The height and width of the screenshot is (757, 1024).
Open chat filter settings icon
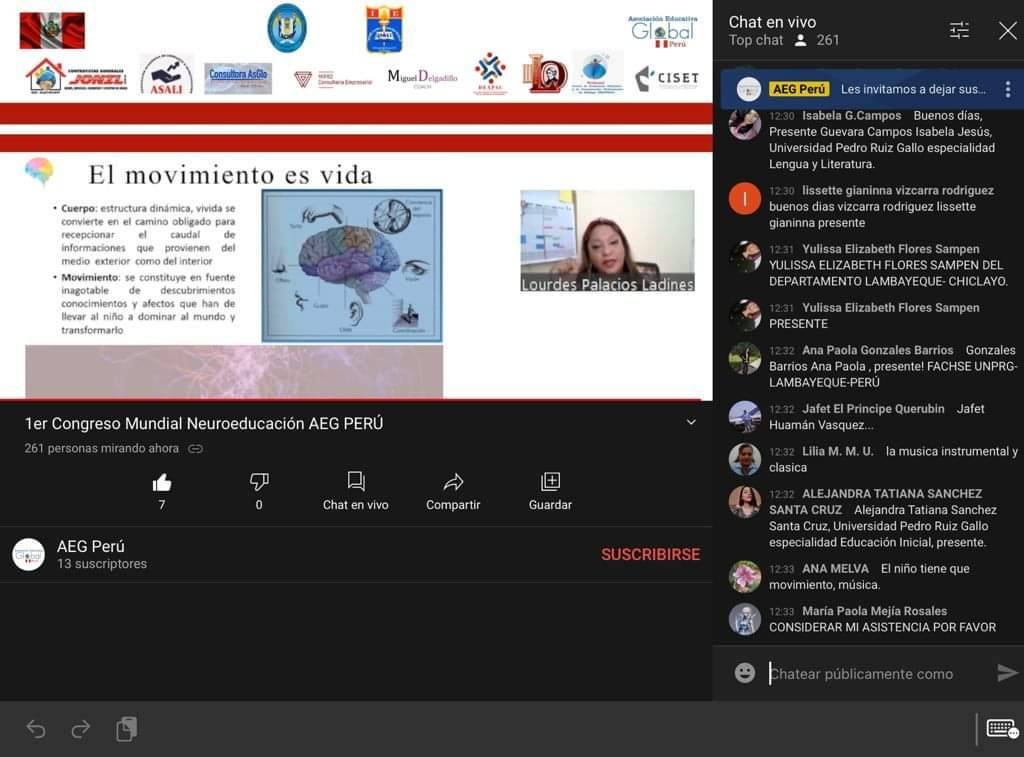point(959,30)
